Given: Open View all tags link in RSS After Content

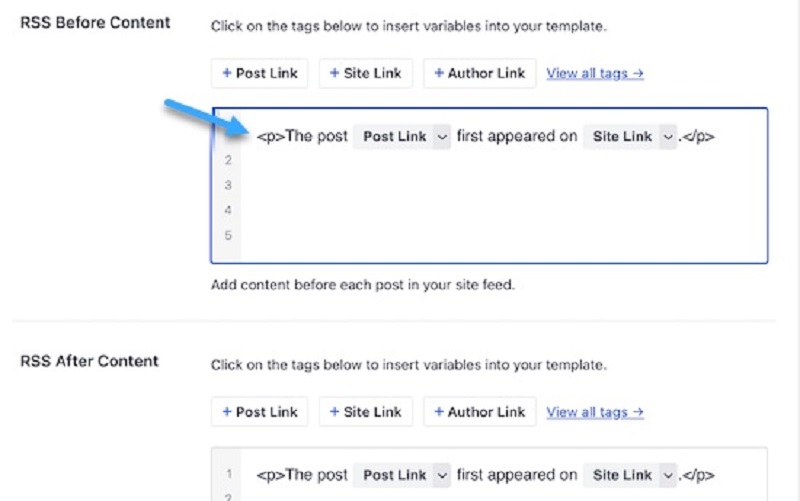Looking at the screenshot, I should (594, 411).
